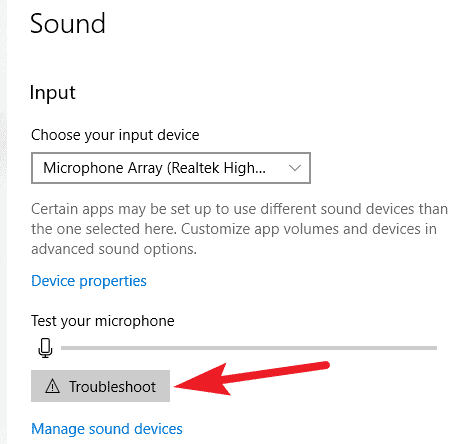The width and height of the screenshot is (469, 444).
Task: Expand the input device chevron arrow
Action: [x=295, y=168]
